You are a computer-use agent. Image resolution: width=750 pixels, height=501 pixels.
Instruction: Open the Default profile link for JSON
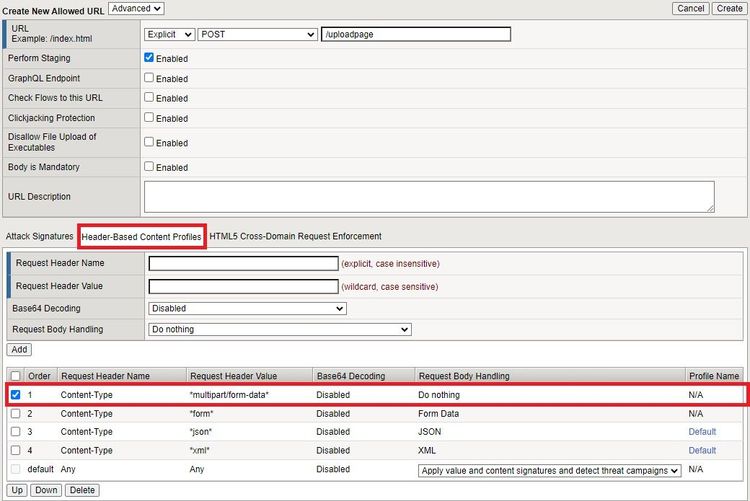point(702,432)
